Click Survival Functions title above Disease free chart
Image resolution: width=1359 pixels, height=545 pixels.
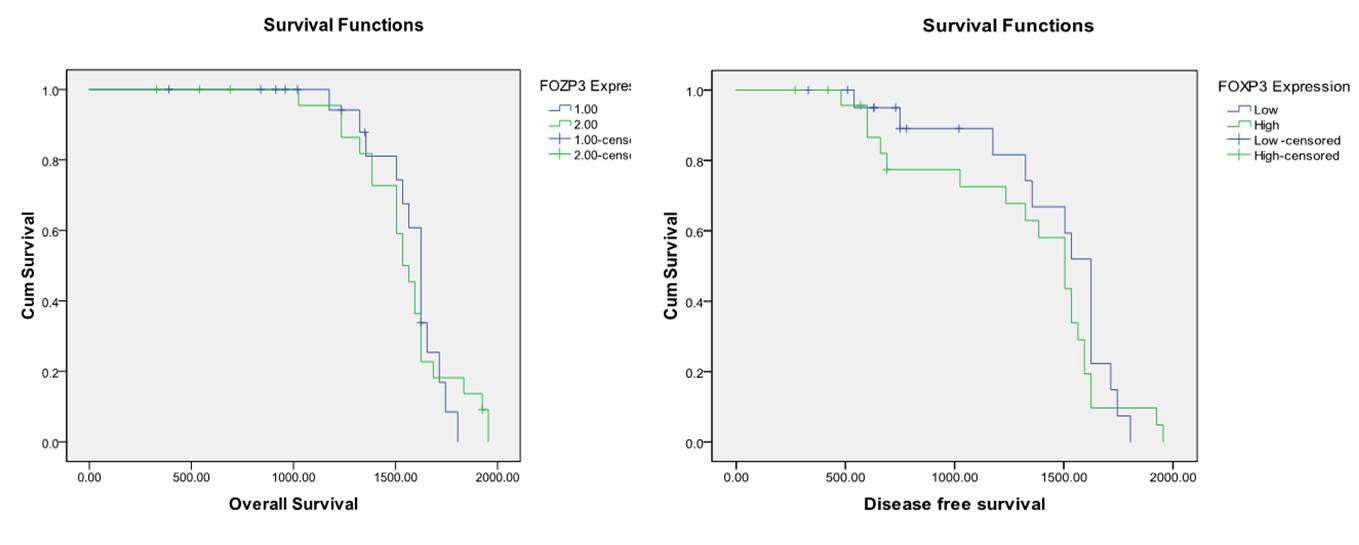click(x=1008, y=25)
